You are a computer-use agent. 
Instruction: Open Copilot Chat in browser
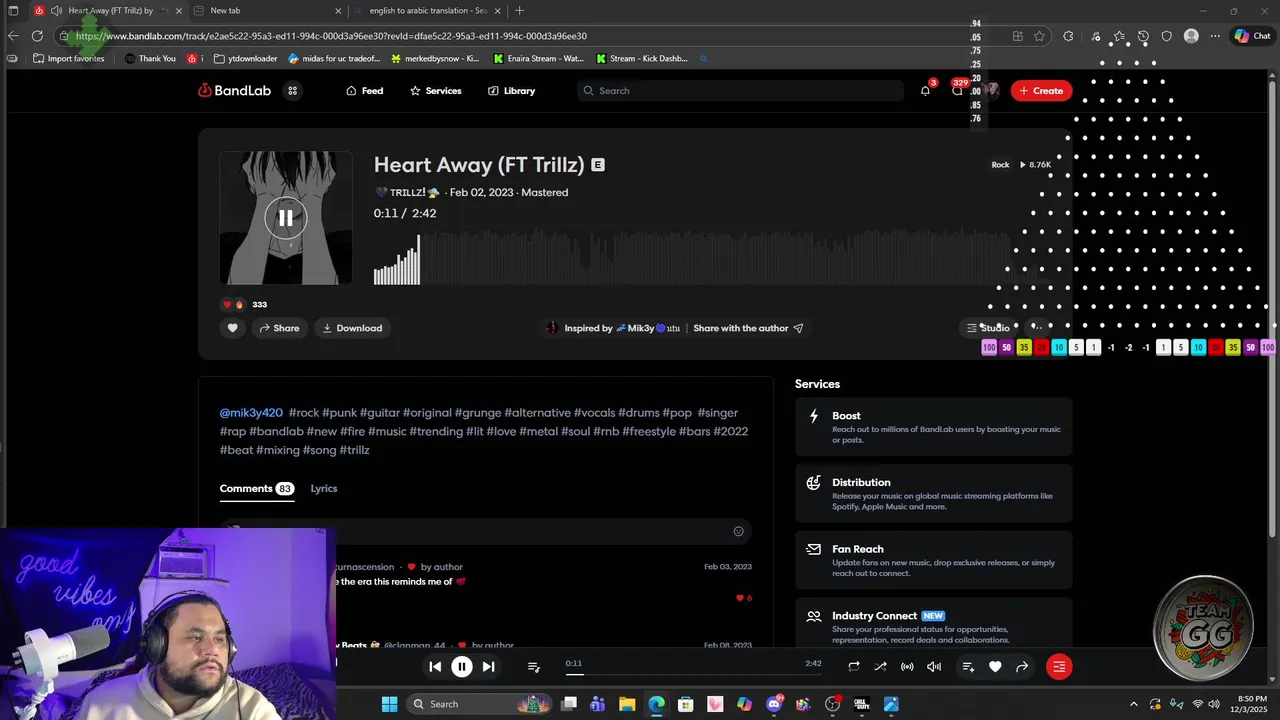click(1252, 36)
